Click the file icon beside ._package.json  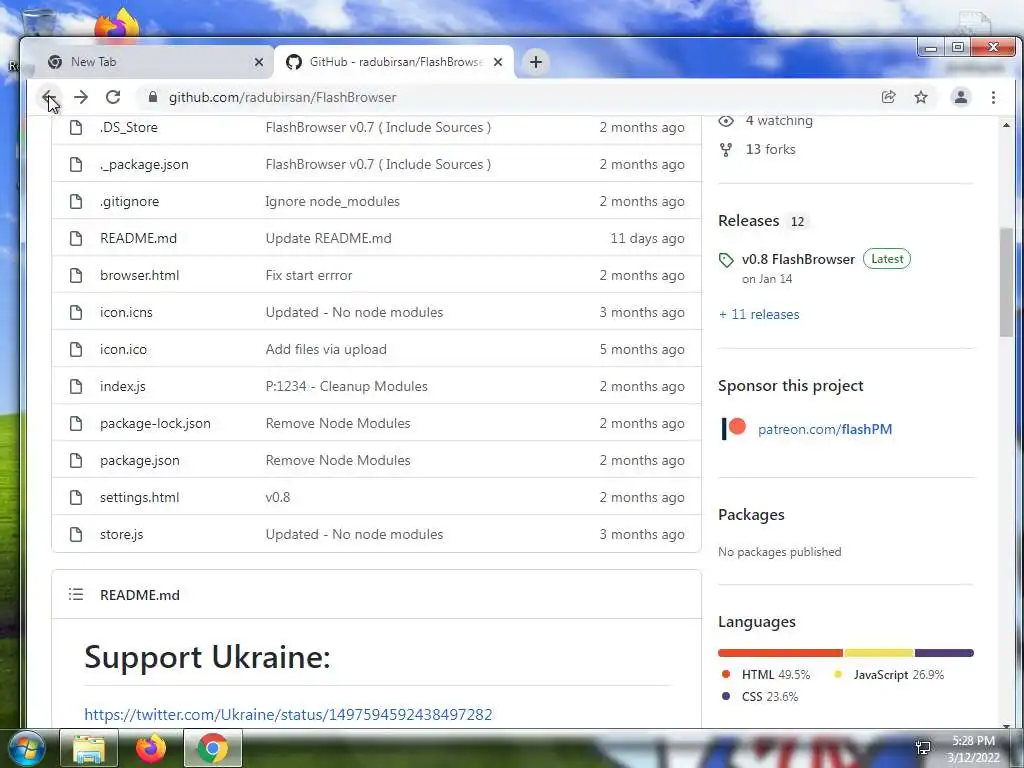76,164
